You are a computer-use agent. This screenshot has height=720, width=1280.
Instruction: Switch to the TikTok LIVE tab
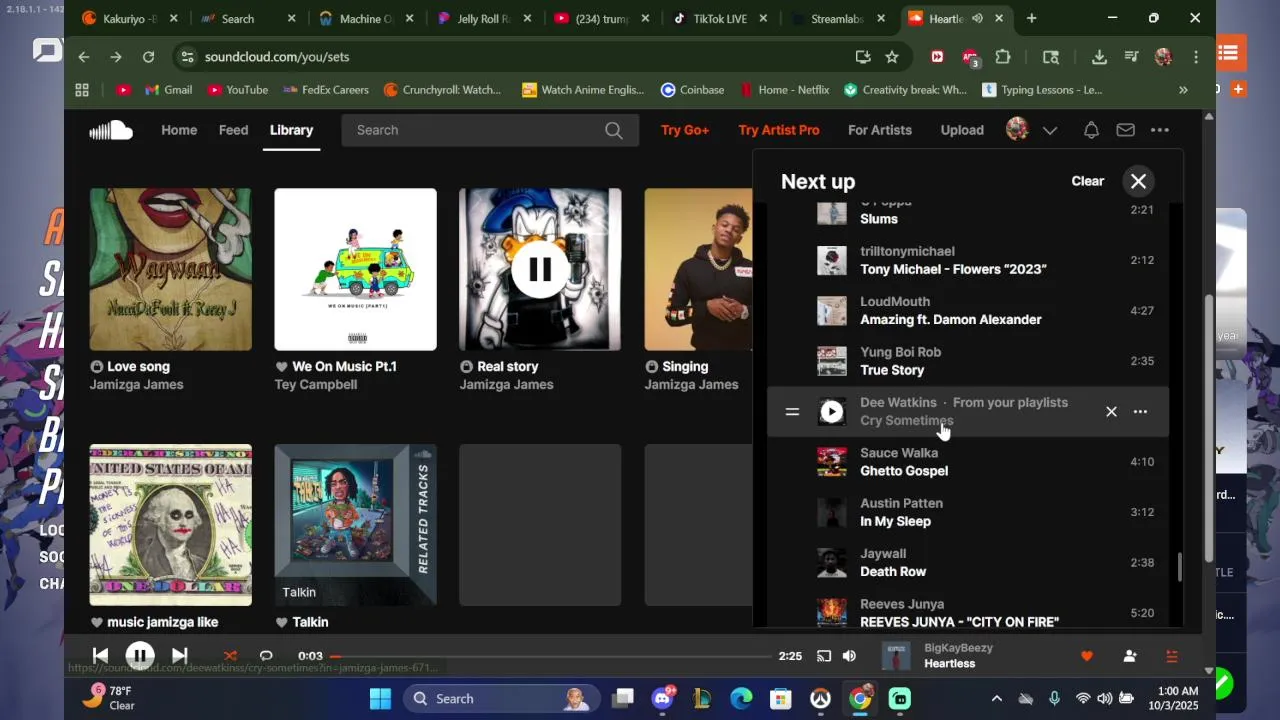click(x=719, y=18)
